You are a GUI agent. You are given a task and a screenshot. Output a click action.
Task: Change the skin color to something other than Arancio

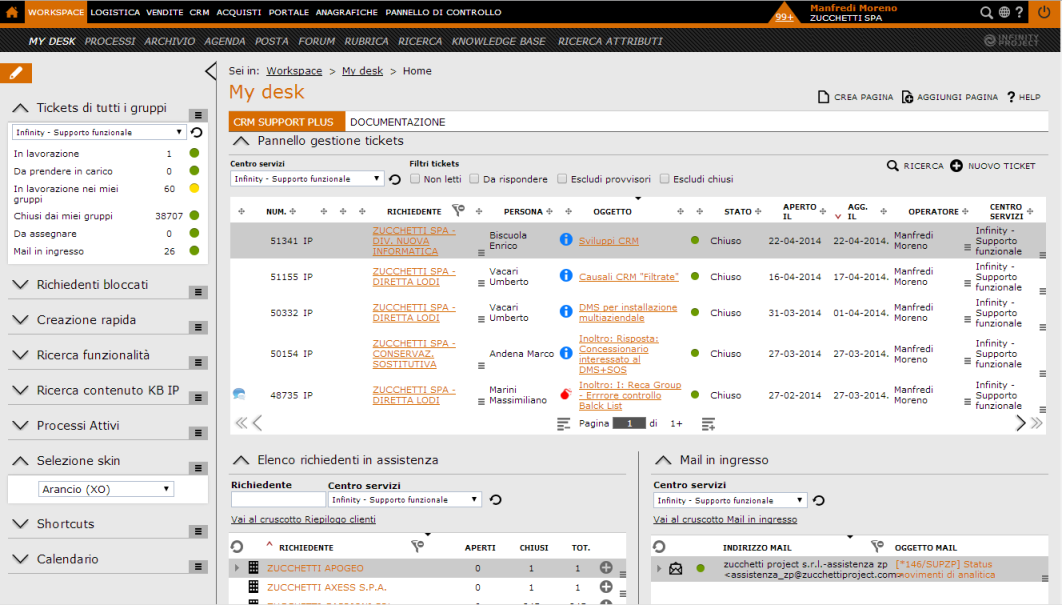pyautogui.click(x=103, y=488)
